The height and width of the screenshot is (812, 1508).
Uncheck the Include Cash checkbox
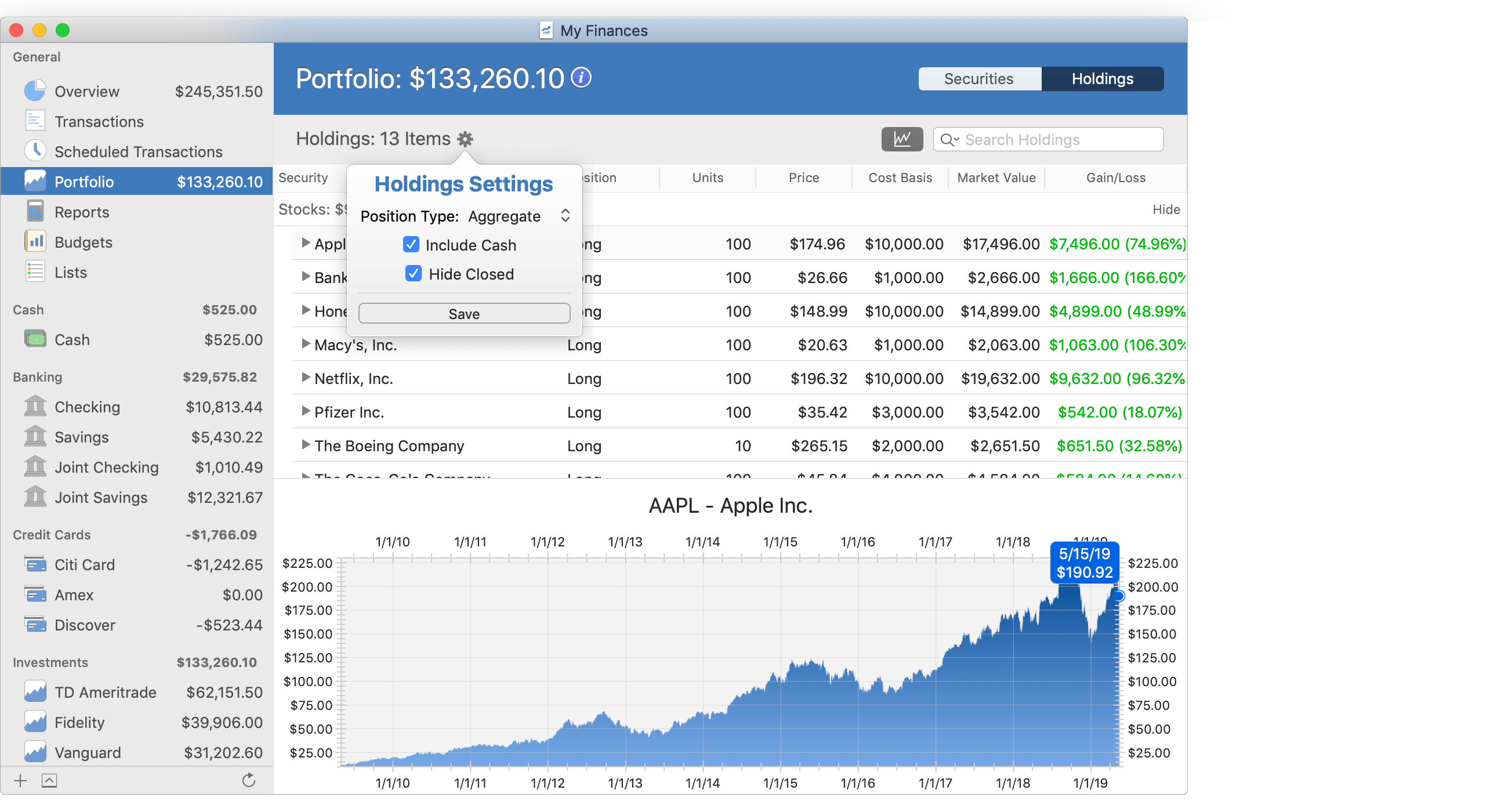411,245
